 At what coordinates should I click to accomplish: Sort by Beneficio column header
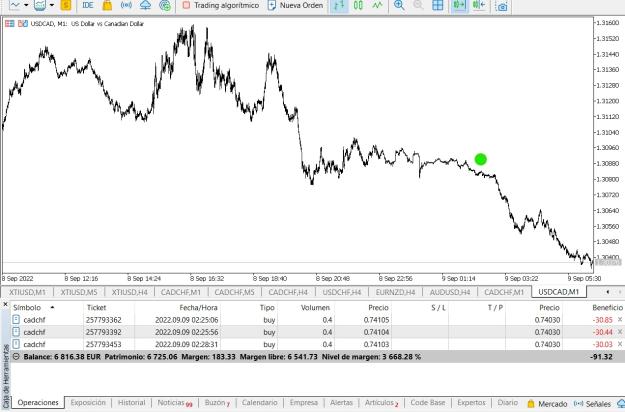pyautogui.click(x=607, y=308)
